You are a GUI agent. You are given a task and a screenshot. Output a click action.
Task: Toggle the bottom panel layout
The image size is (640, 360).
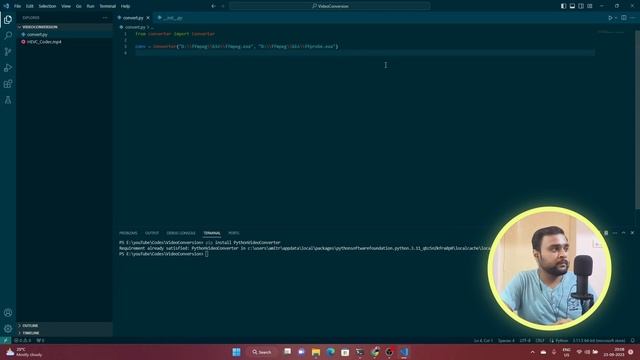click(572, 6)
